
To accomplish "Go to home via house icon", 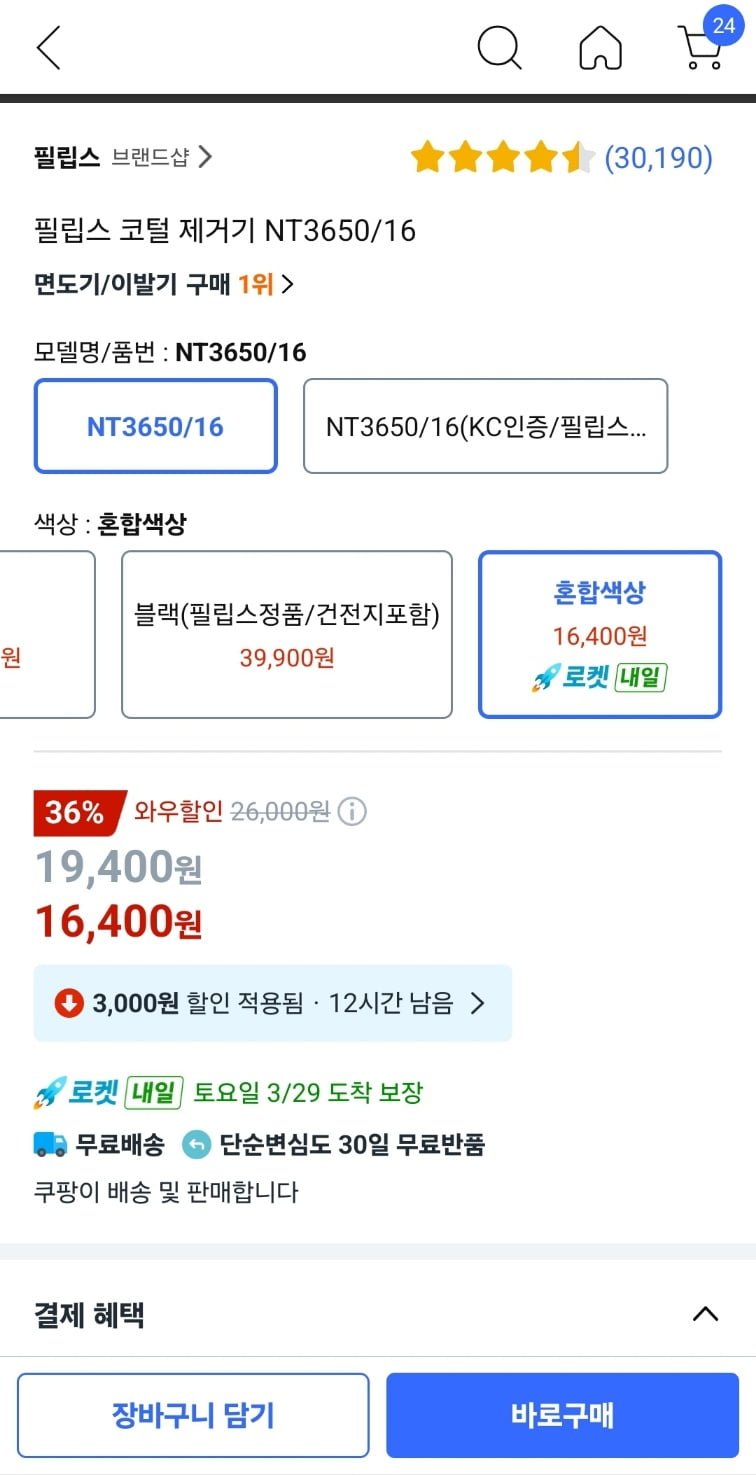I will (x=600, y=48).
